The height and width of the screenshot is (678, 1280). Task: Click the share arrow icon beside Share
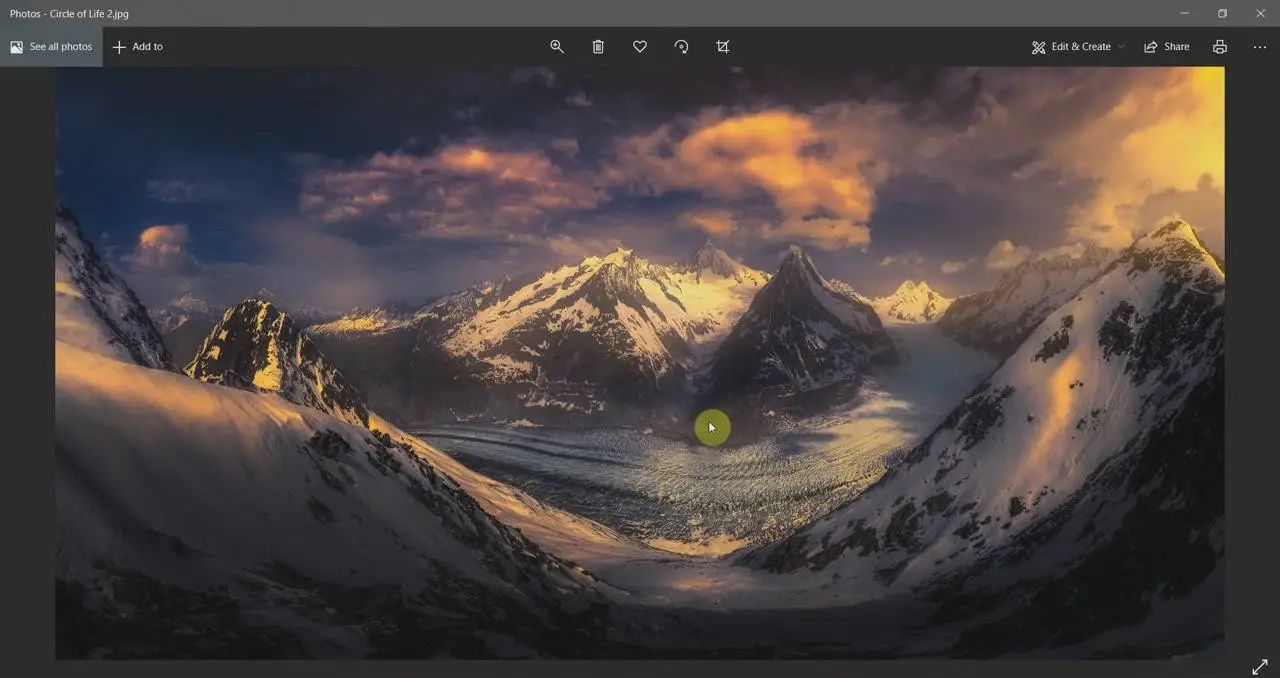[x=1151, y=47]
